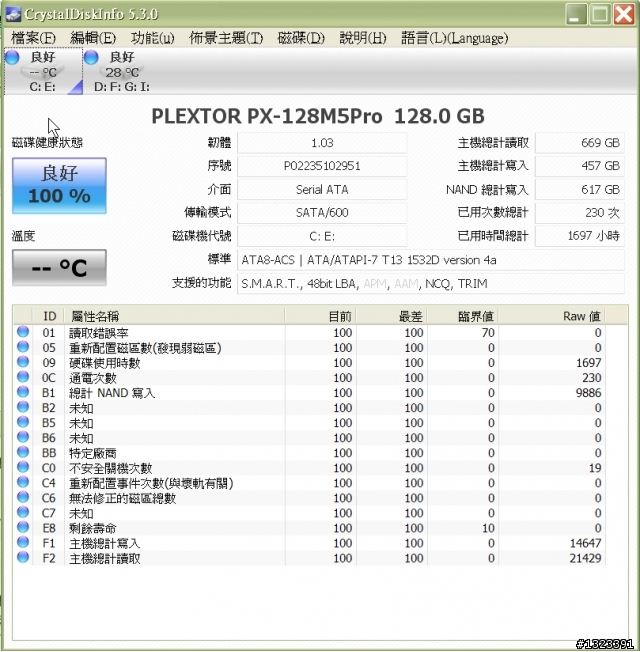
Task: Click status icon for row C0 不安全關機次數
Action: (23, 467)
